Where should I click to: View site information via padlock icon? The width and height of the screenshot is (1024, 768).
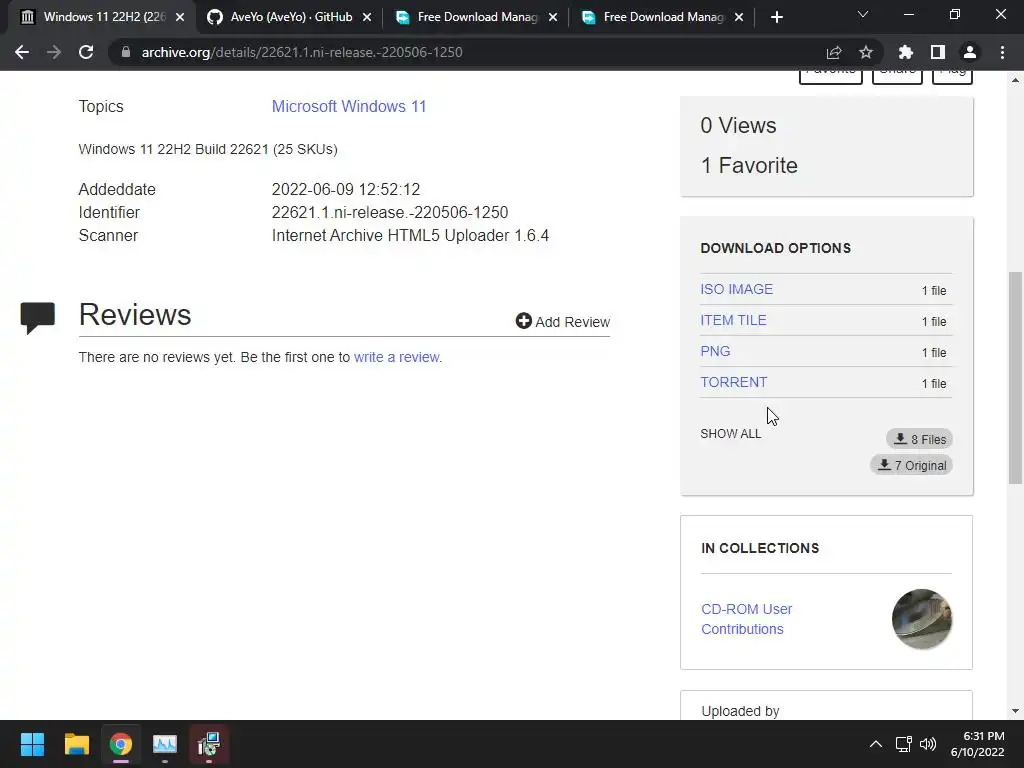126,52
